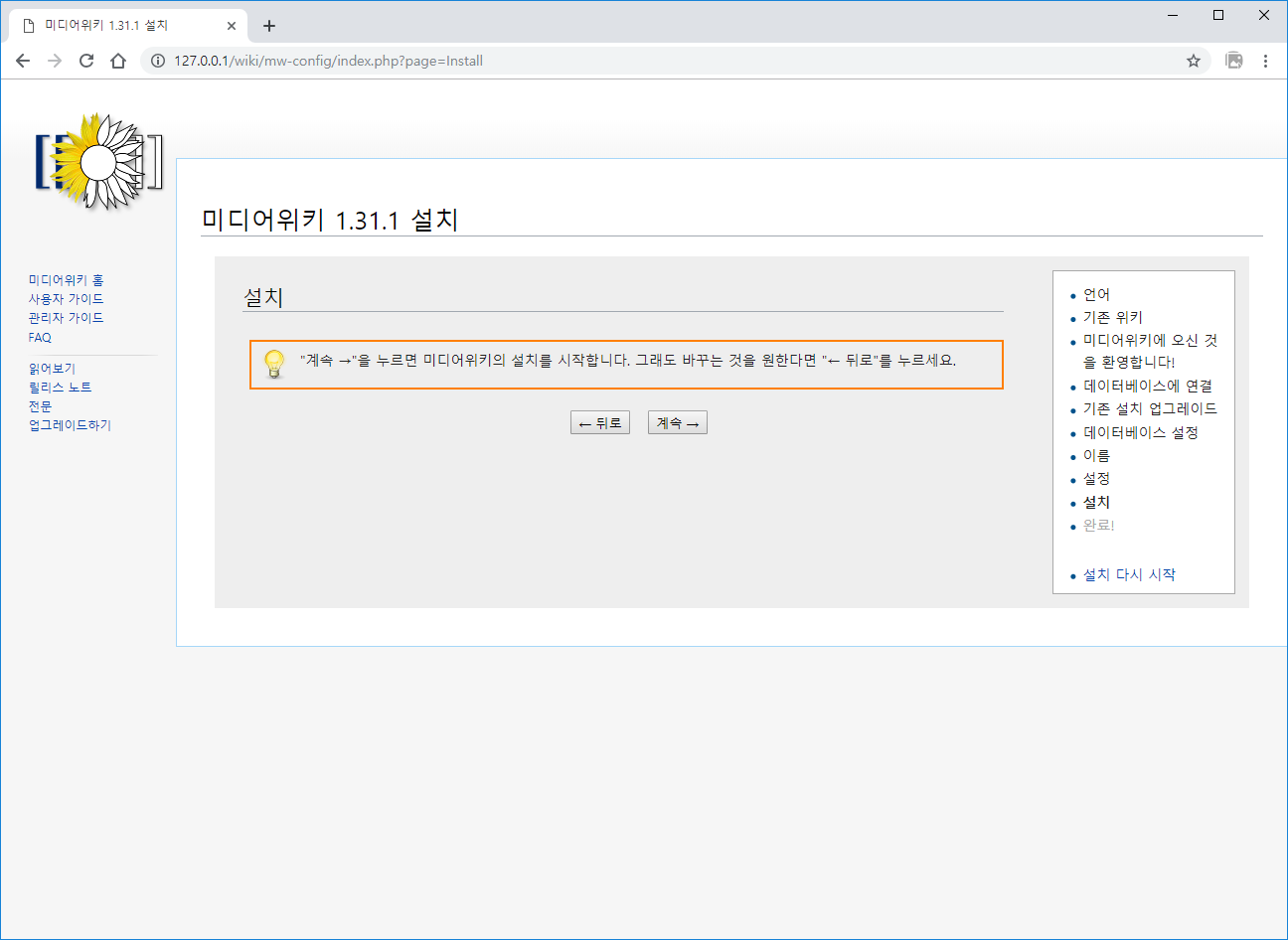Click the ← 뒤로 button
The image size is (1288, 940).
pyautogui.click(x=600, y=423)
